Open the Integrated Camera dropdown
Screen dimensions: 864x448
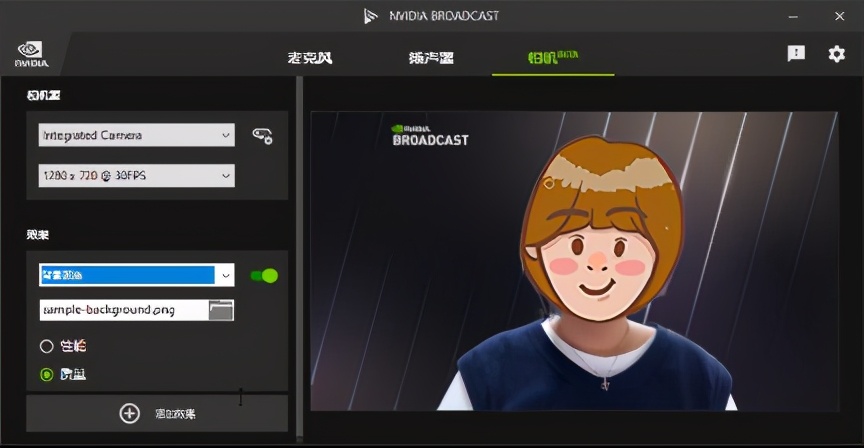[137, 135]
